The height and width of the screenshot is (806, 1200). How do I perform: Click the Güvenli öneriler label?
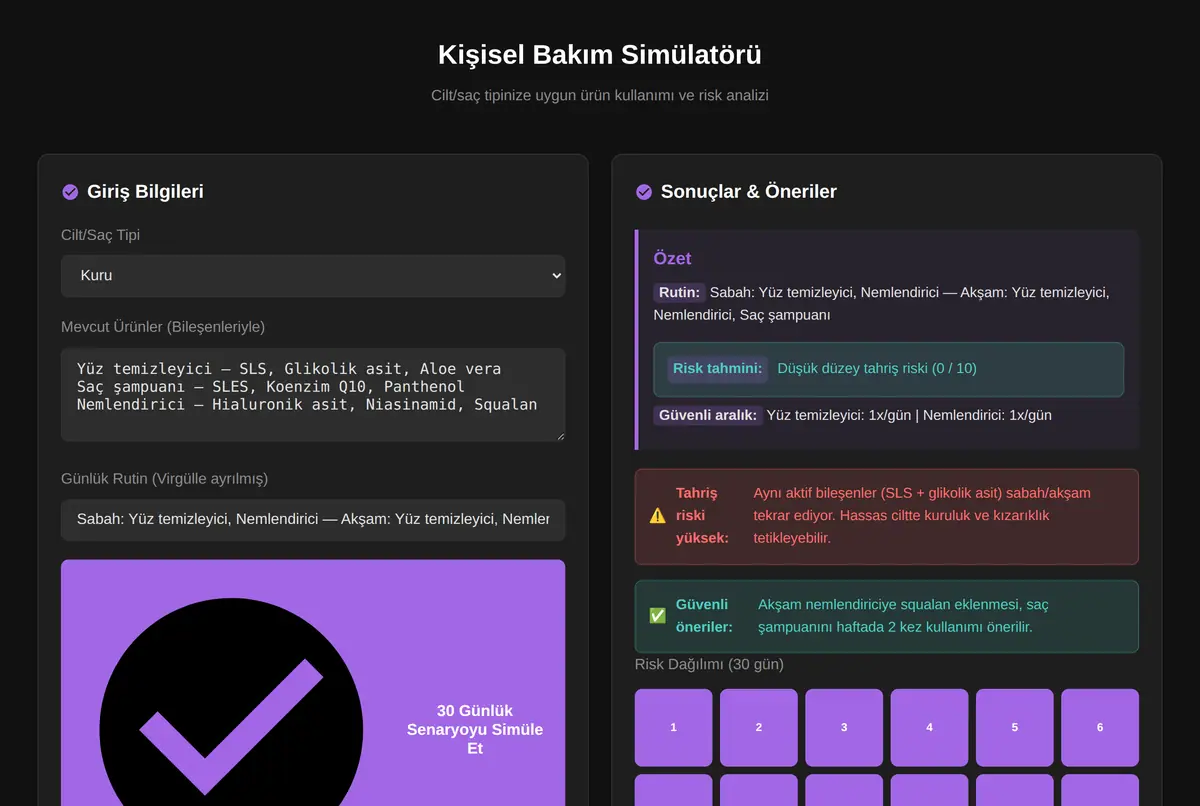click(x=704, y=616)
